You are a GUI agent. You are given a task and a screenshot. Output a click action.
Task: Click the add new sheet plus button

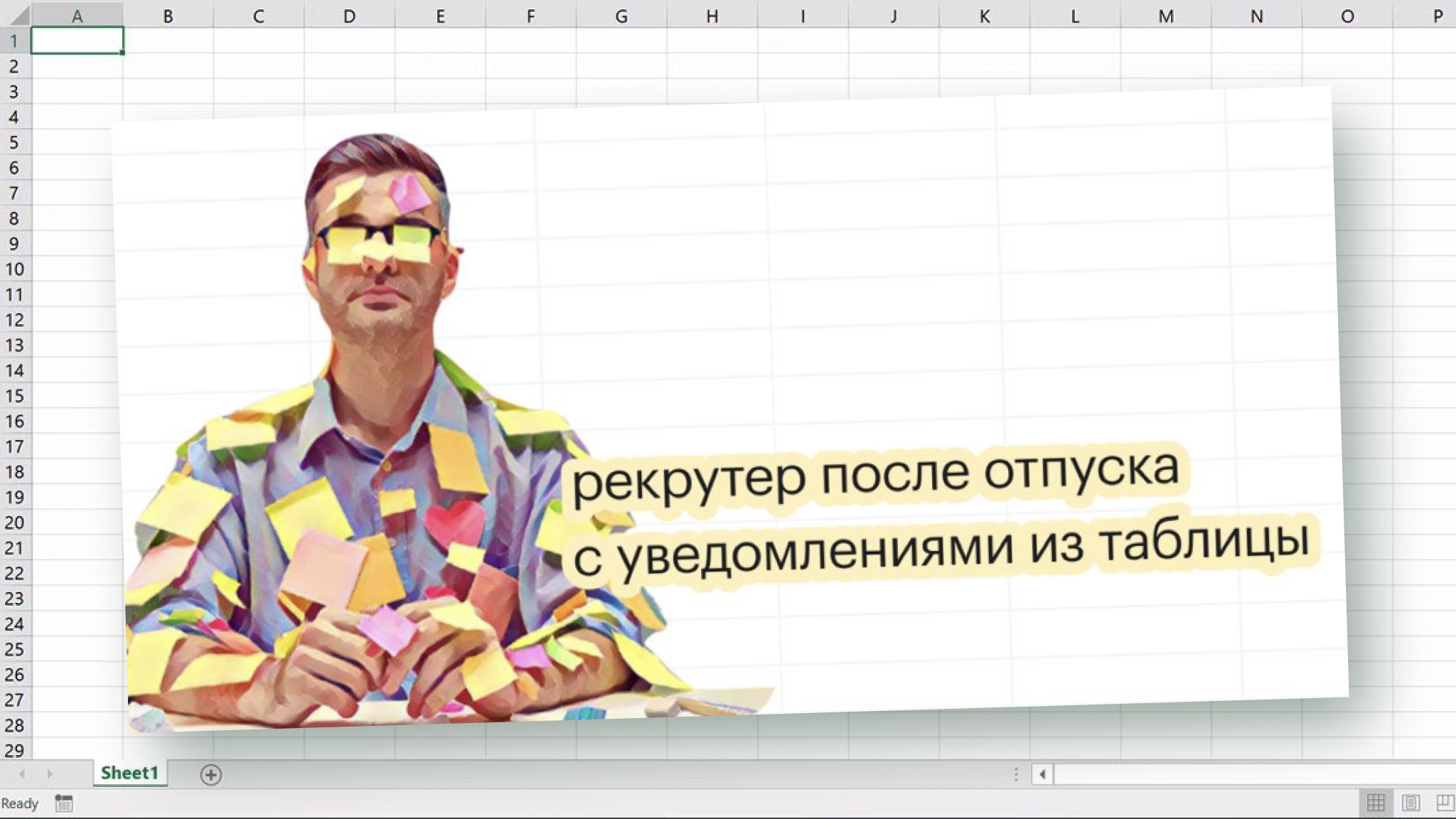pyautogui.click(x=210, y=774)
